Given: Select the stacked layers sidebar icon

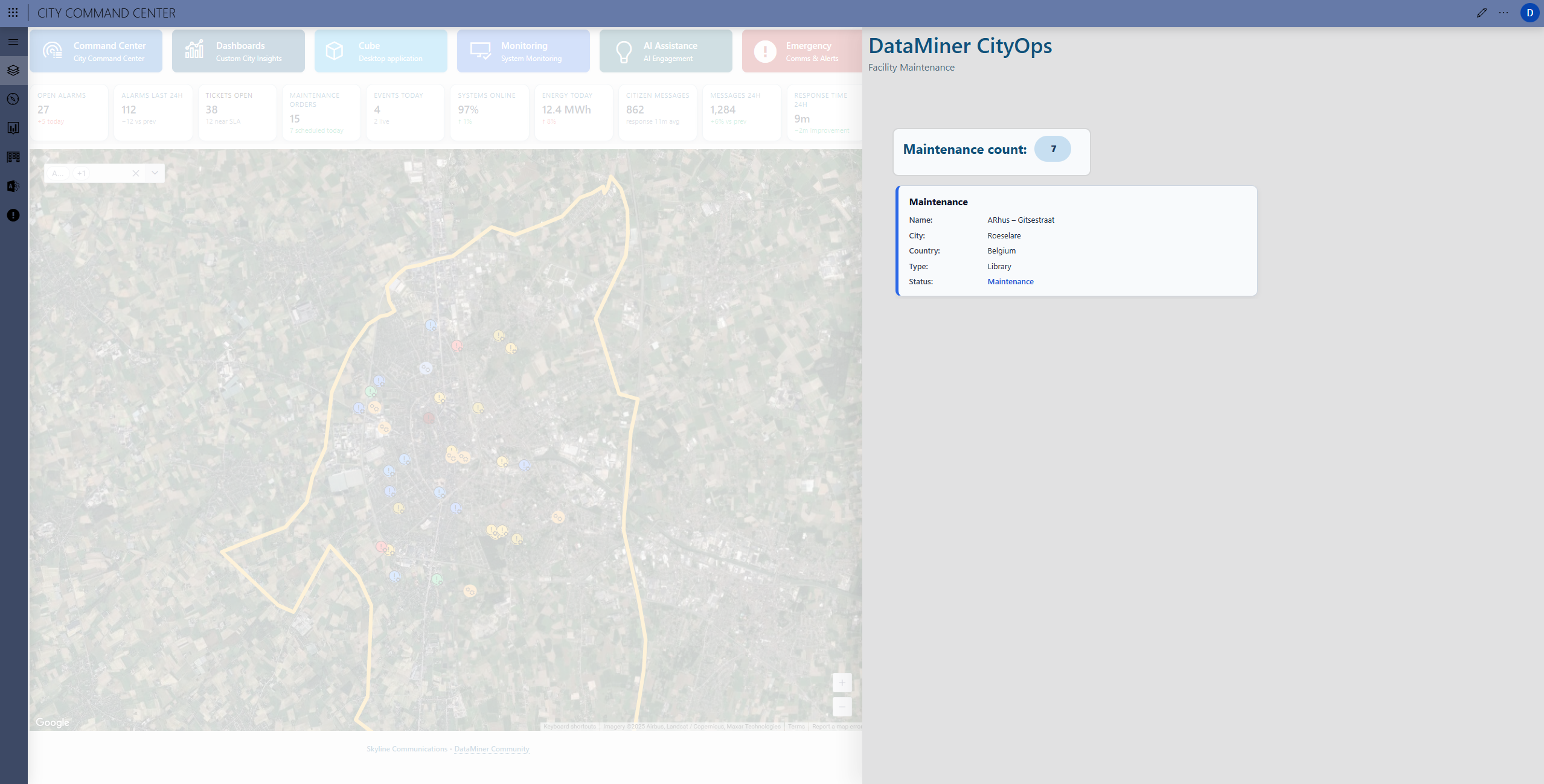Looking at the screenshot, I should pos(13,70).
